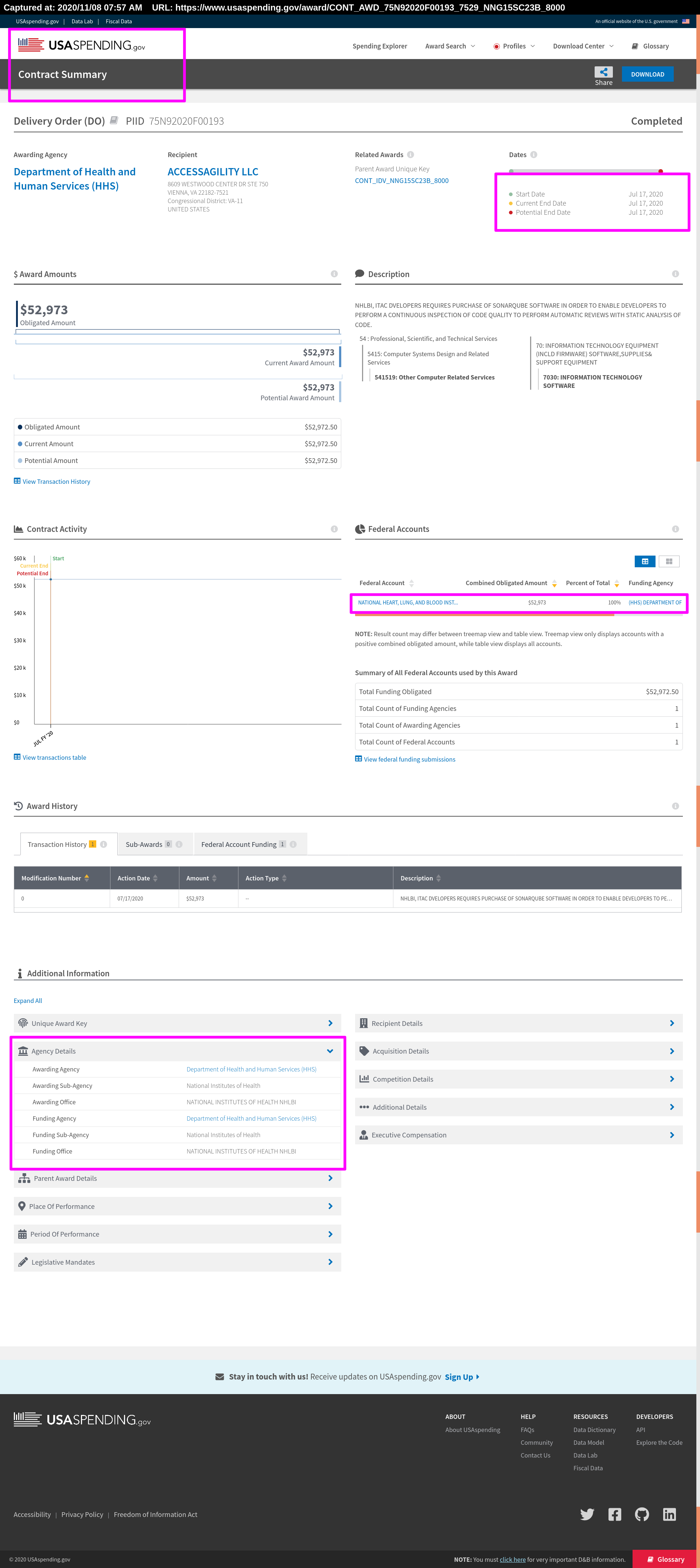Viewport: 700px width, 1568px height.
Task: Open Glossary from top navigation
Action: [650, 46]
